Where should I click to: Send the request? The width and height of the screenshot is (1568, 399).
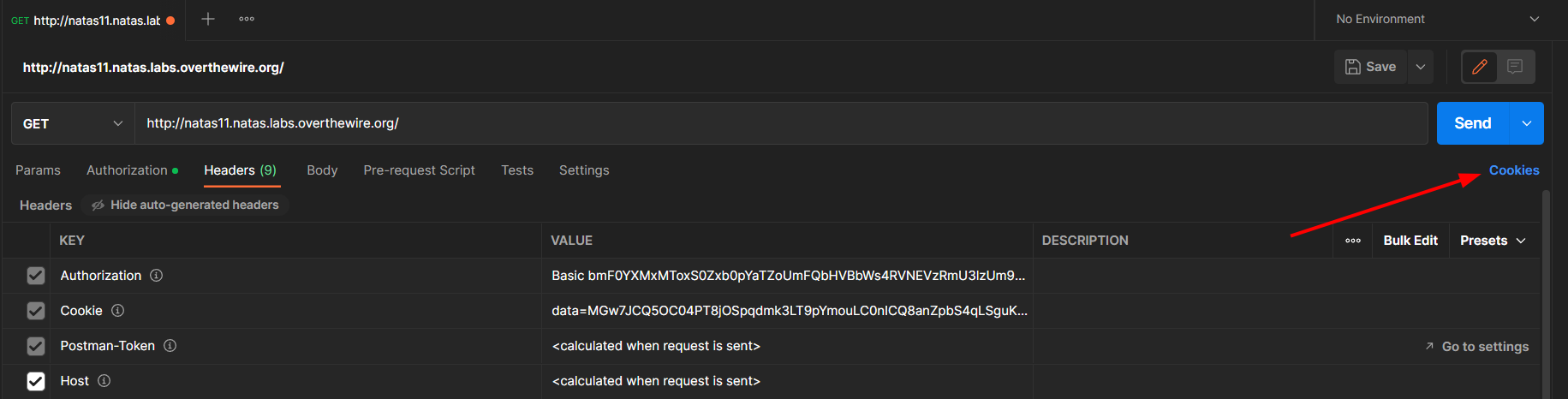1472,123
